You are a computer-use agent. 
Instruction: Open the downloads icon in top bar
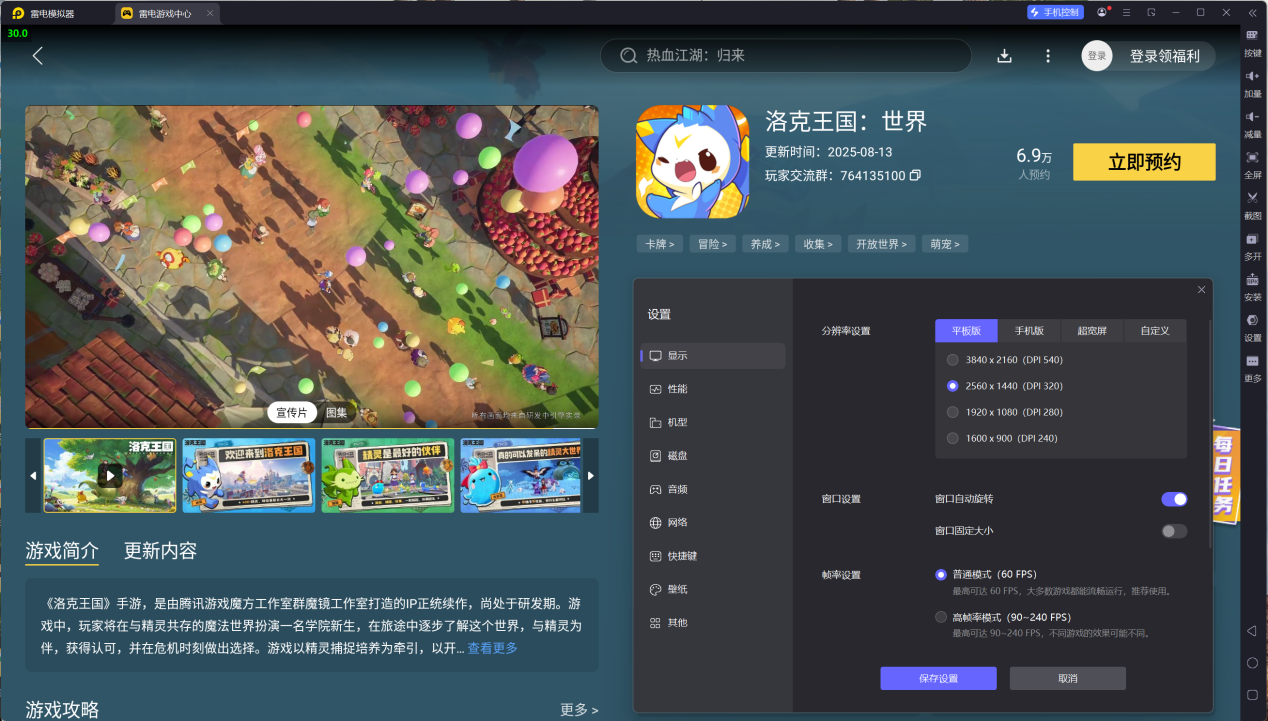click(1004, 56)
